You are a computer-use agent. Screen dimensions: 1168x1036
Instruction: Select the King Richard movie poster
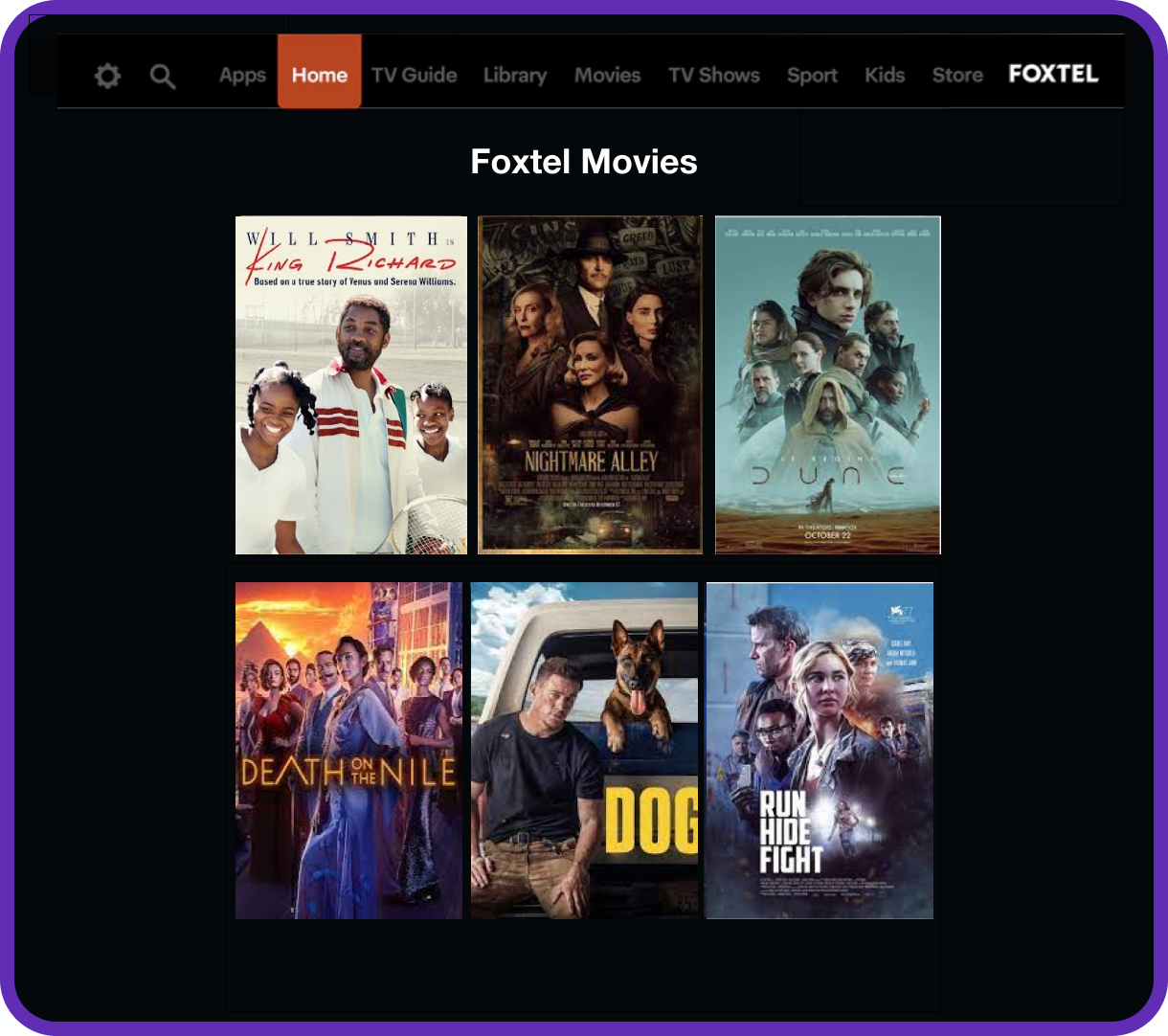tap(350, 384)
